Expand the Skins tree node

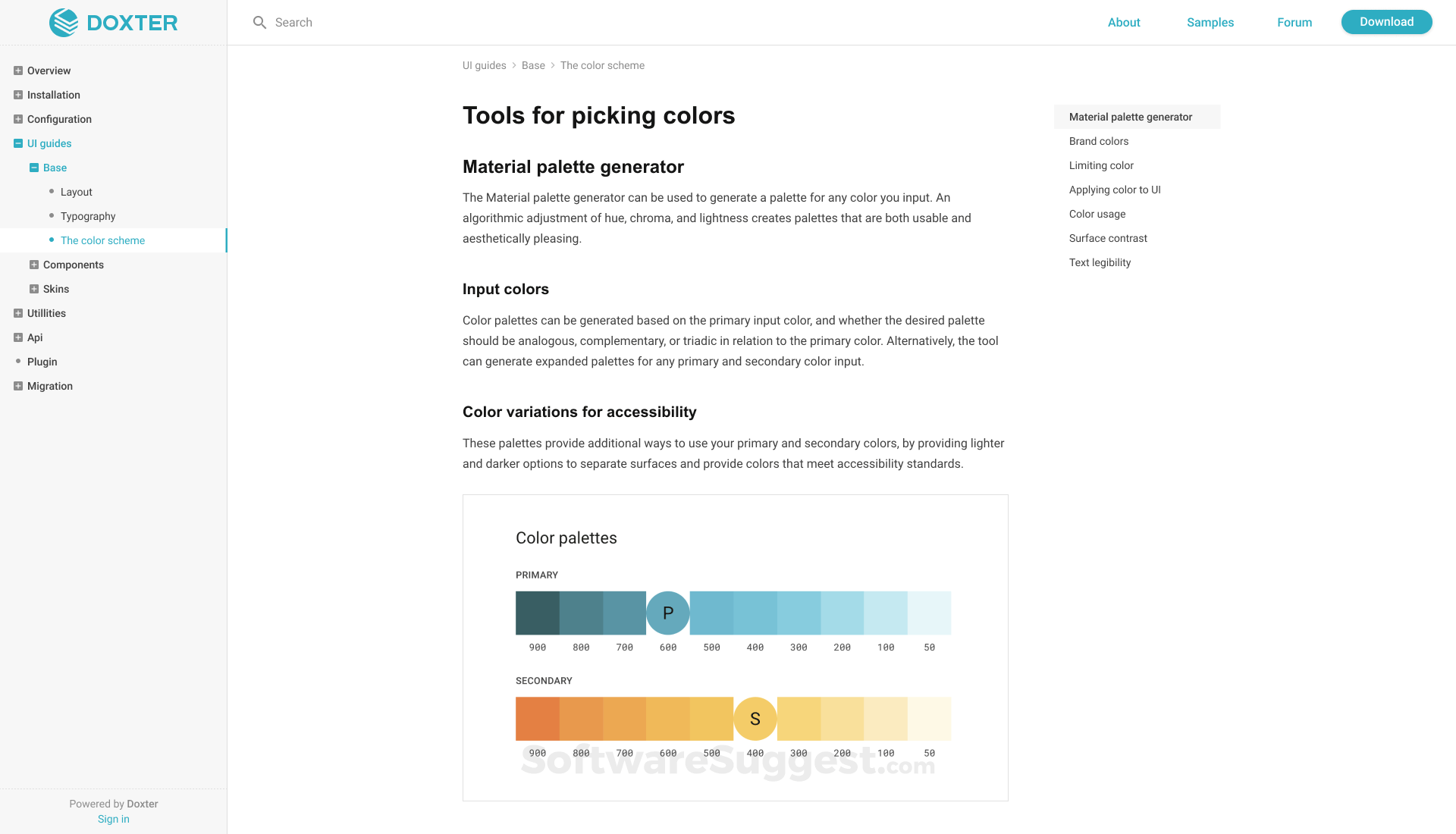click(x=34, y=289)
